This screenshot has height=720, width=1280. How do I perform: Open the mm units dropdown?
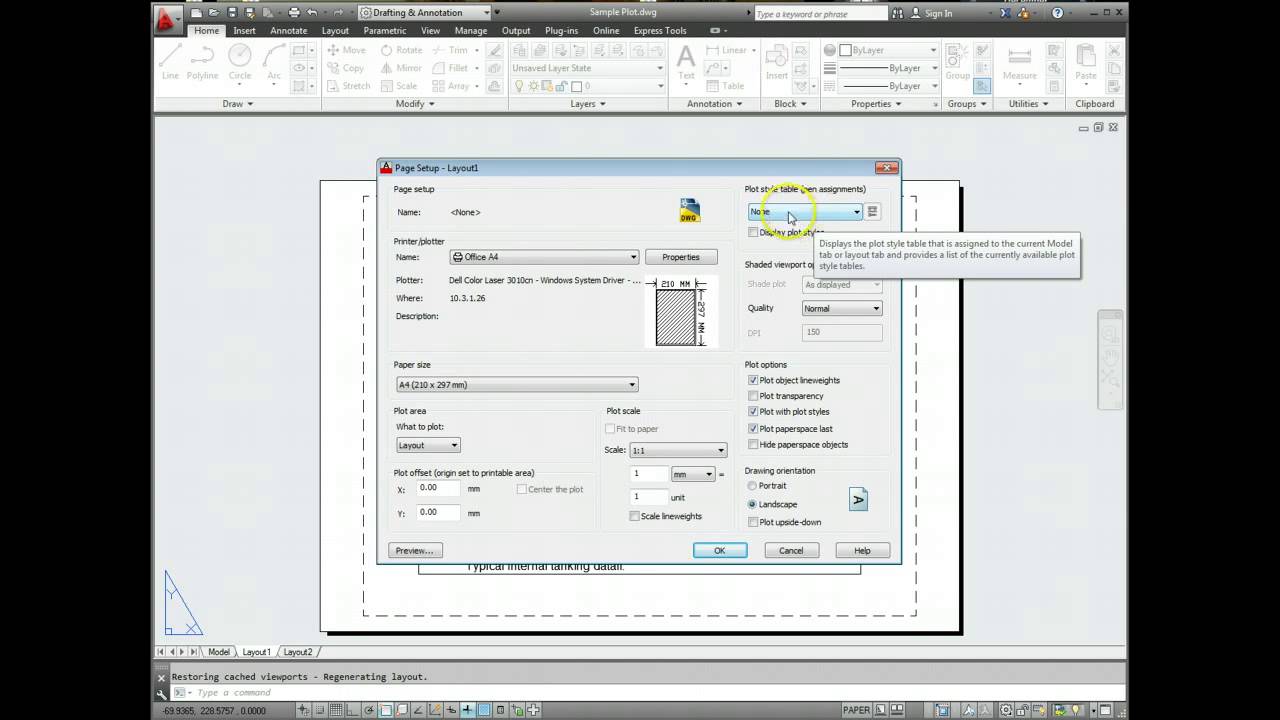(693, 474)
